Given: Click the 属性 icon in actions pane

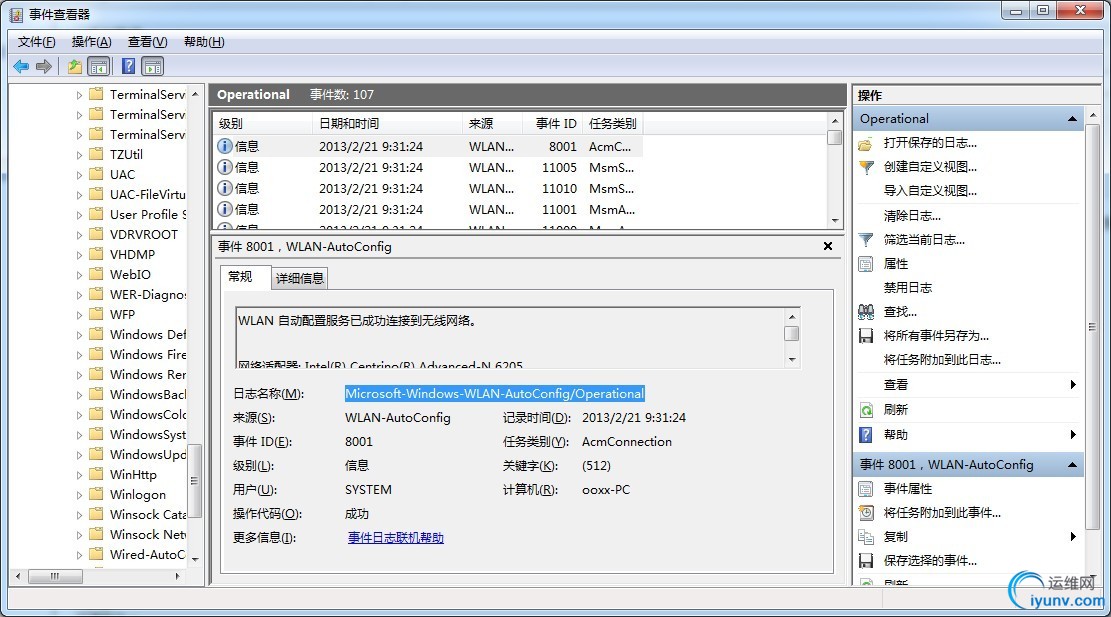Looking at the screenshot, I should (x=866, y=264).
